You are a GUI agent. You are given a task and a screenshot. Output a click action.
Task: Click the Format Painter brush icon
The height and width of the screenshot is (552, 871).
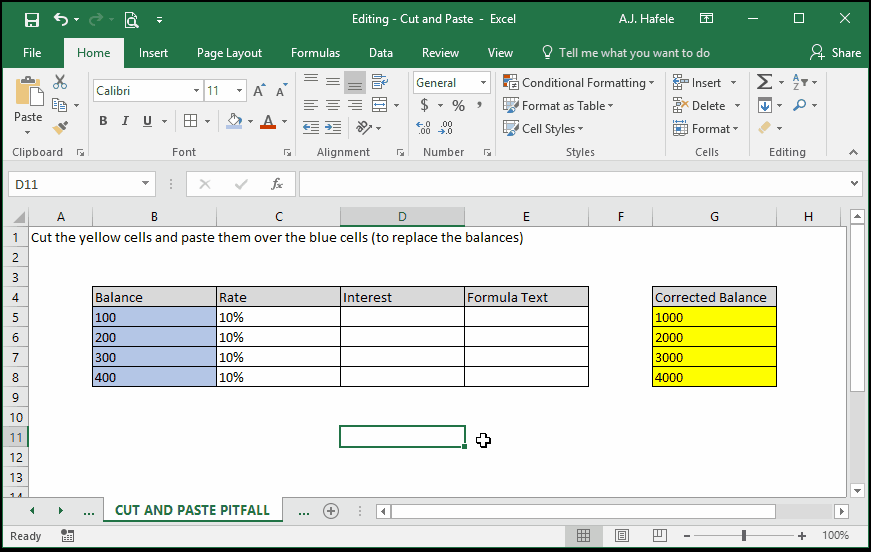click(x=60, y=128)
